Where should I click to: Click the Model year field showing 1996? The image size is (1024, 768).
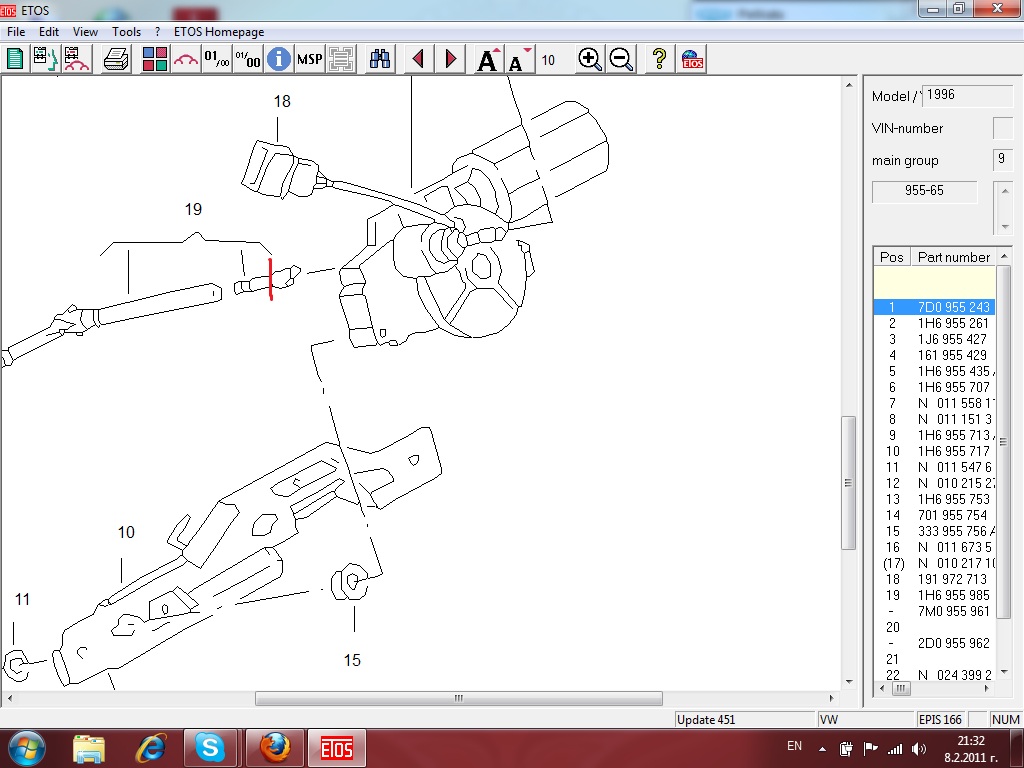[966, 95]
